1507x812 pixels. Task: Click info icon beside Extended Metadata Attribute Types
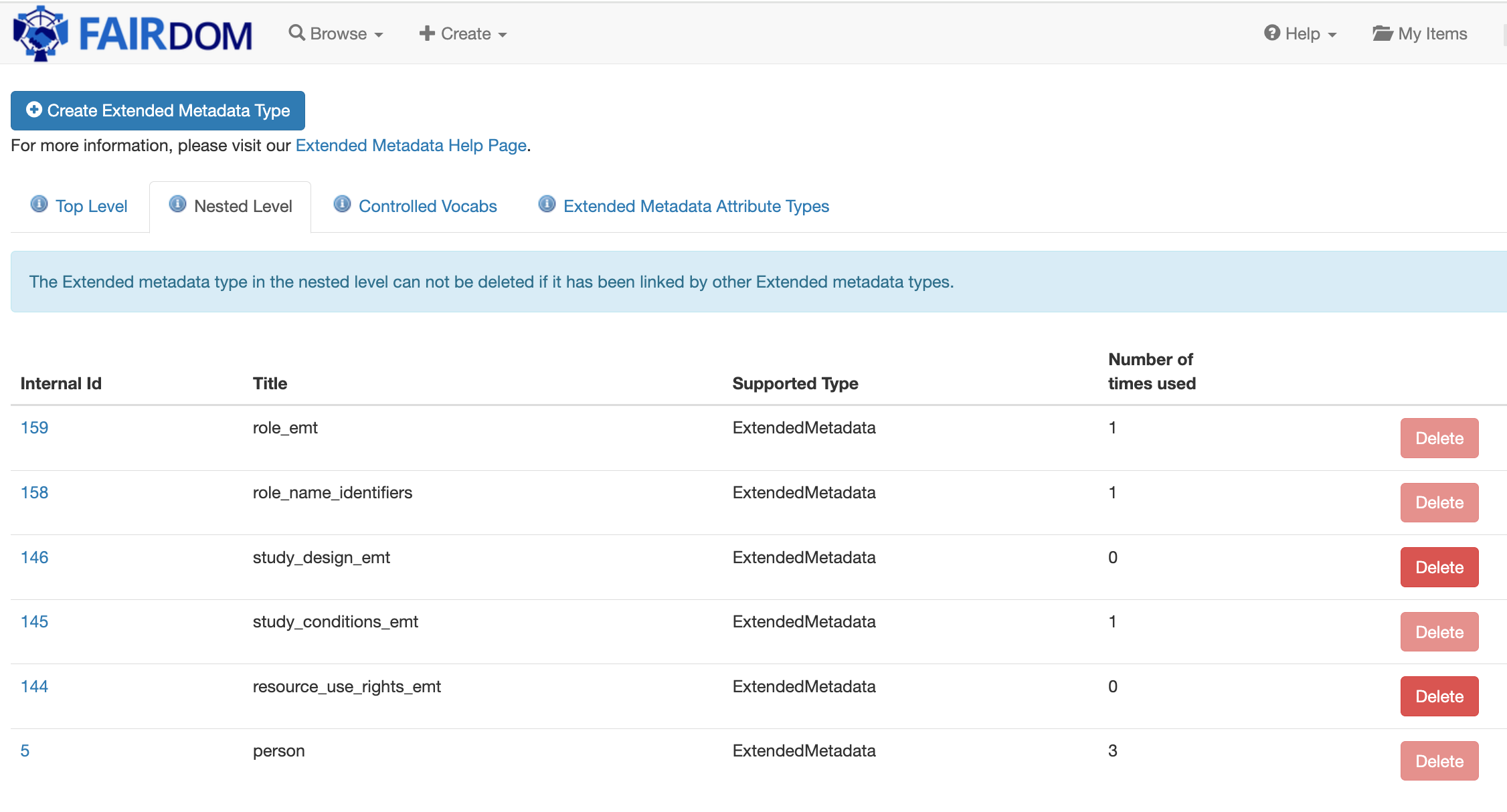tap(547, 204)
